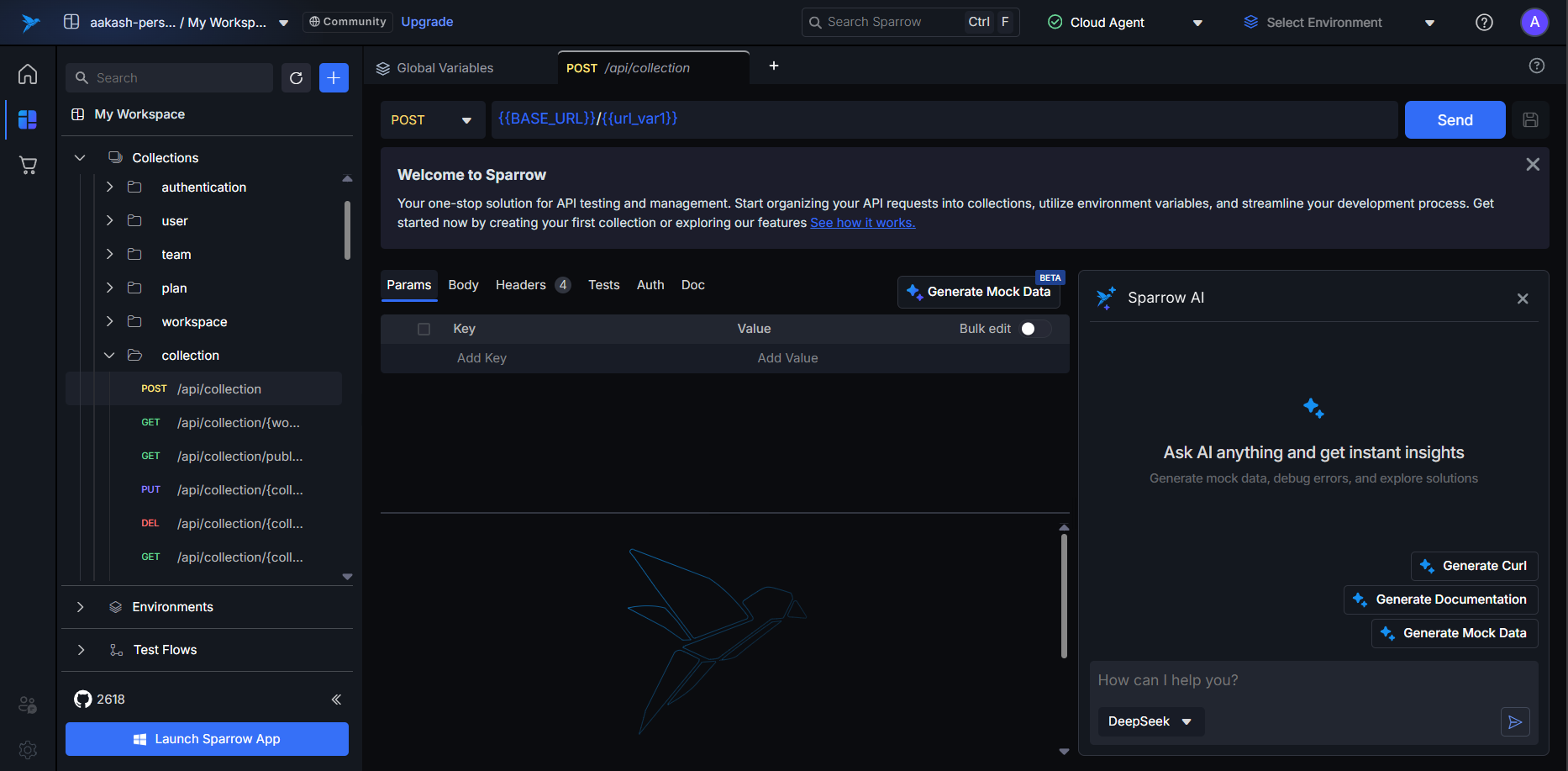The height and width of the screenshot is (771, 1568).
Task: Select the PUT /api/collection request
Action: [203, 489]
